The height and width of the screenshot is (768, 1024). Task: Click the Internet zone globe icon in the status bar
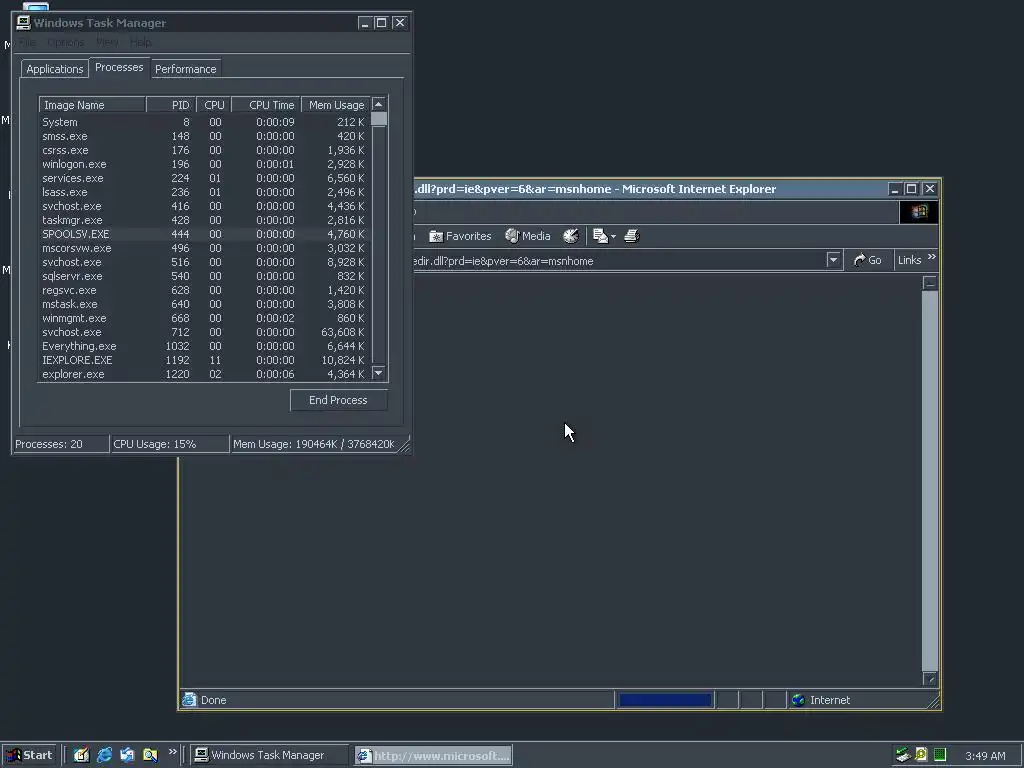[x=798, y=700]
